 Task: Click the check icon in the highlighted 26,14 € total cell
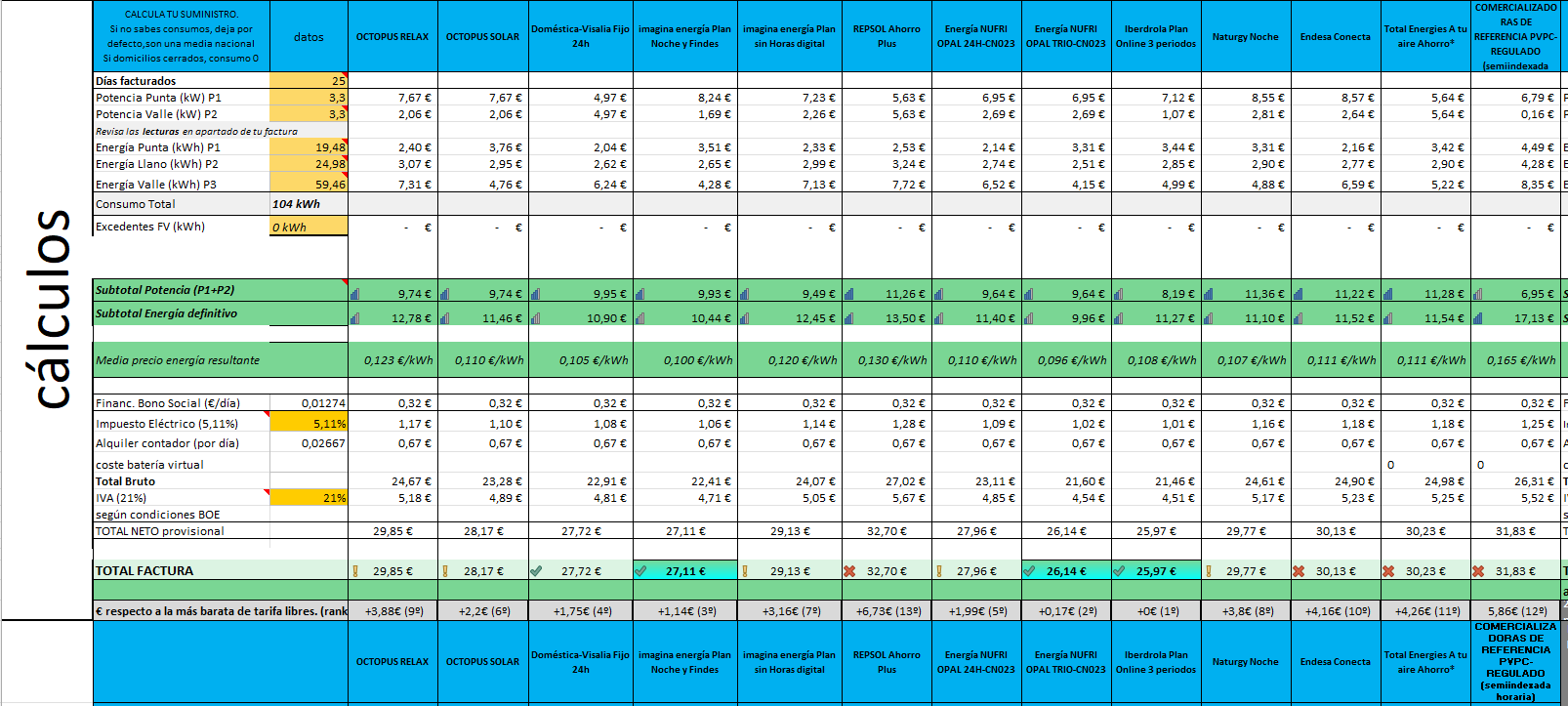1029,571
